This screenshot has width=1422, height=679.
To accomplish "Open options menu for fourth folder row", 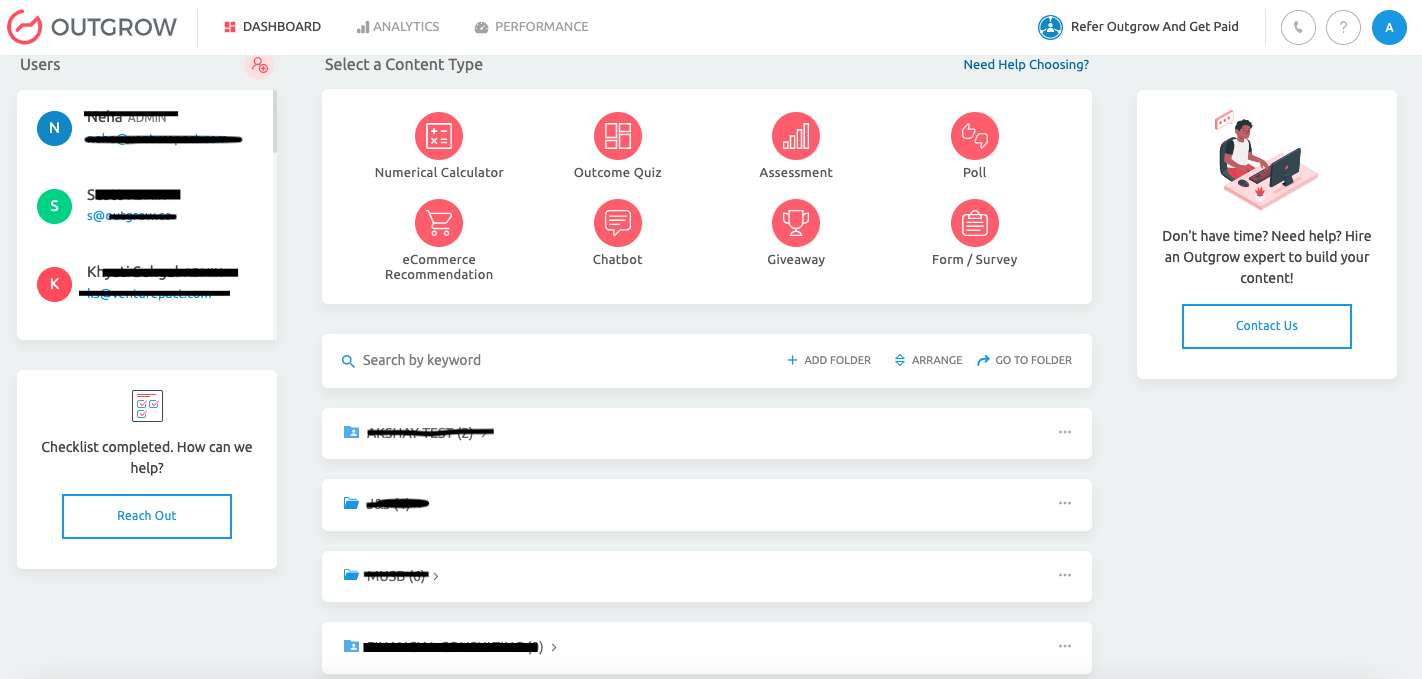I will tap(1065, 646).
